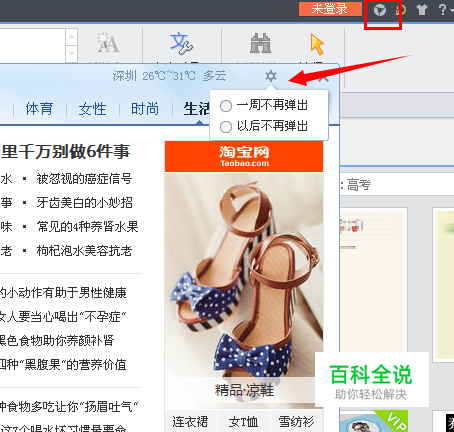
Task: Open the 食物多吃让你扬眉吐气 link
Action: 69,407
